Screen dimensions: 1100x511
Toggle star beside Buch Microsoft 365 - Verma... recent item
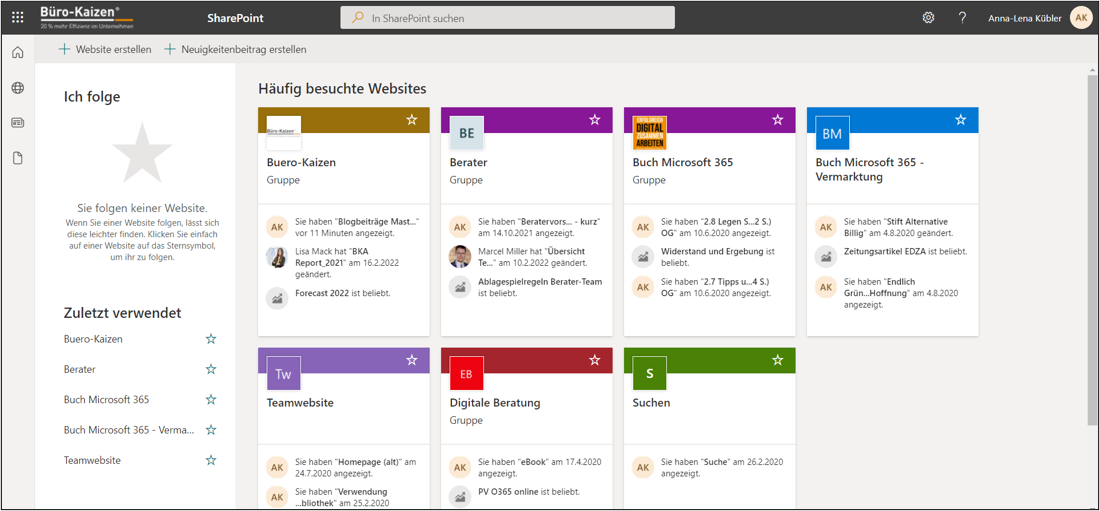210,430
